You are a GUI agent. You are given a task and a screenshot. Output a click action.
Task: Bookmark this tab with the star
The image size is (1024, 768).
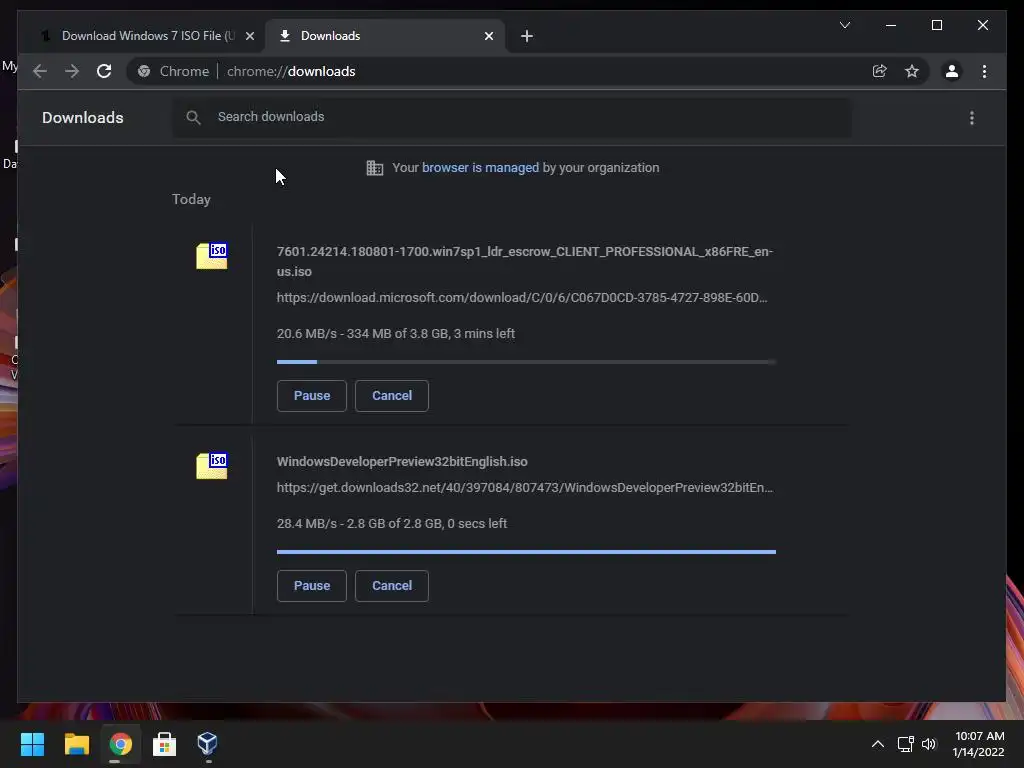[912, 71]
